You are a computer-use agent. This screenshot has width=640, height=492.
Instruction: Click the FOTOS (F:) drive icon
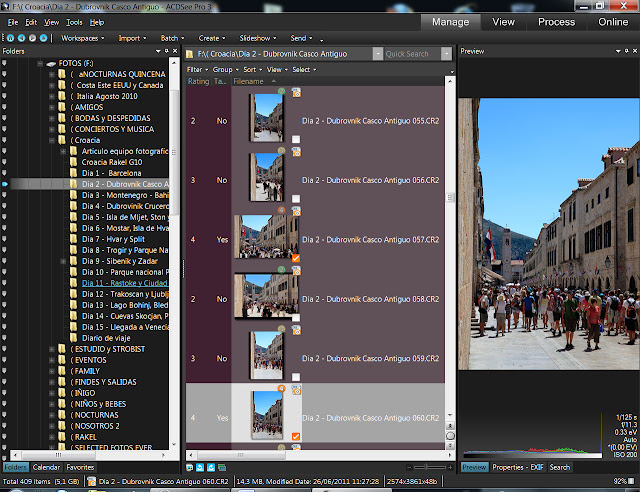[x=50, y=64]
